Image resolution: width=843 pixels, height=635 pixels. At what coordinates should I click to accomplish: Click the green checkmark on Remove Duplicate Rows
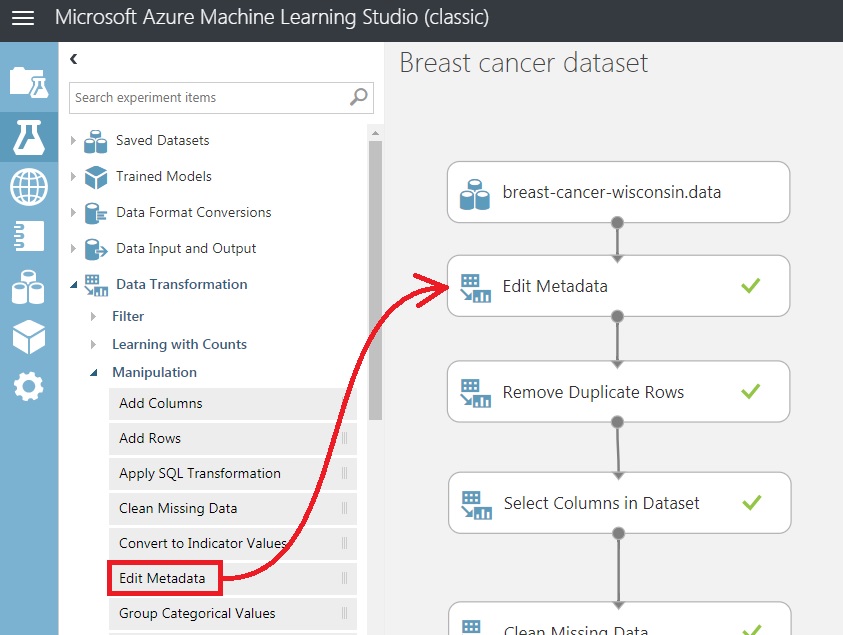point(751,391)
